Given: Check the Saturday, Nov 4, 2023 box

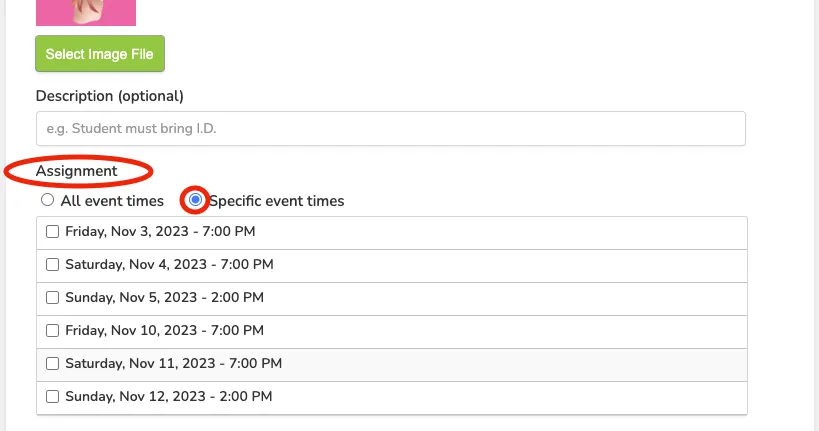Looking at the screenshot, I should [52, 264].
